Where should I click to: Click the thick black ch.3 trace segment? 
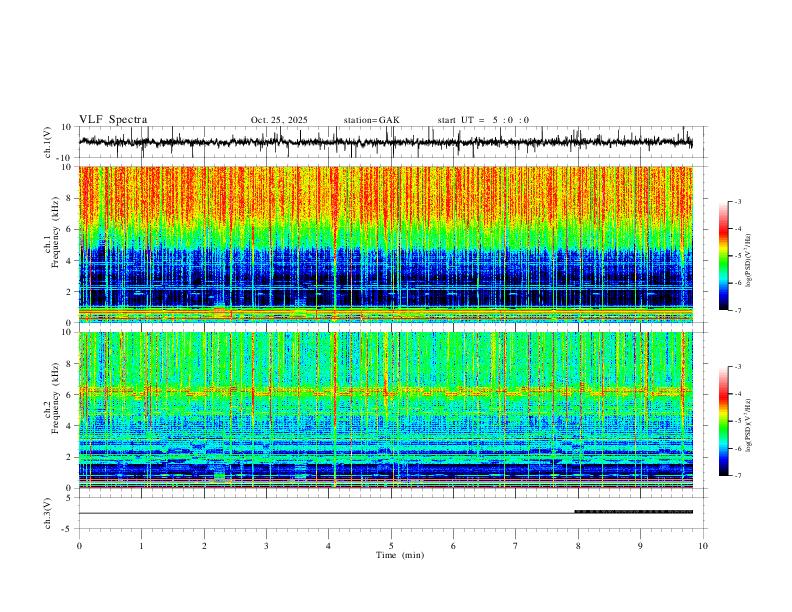coord(633,512)
